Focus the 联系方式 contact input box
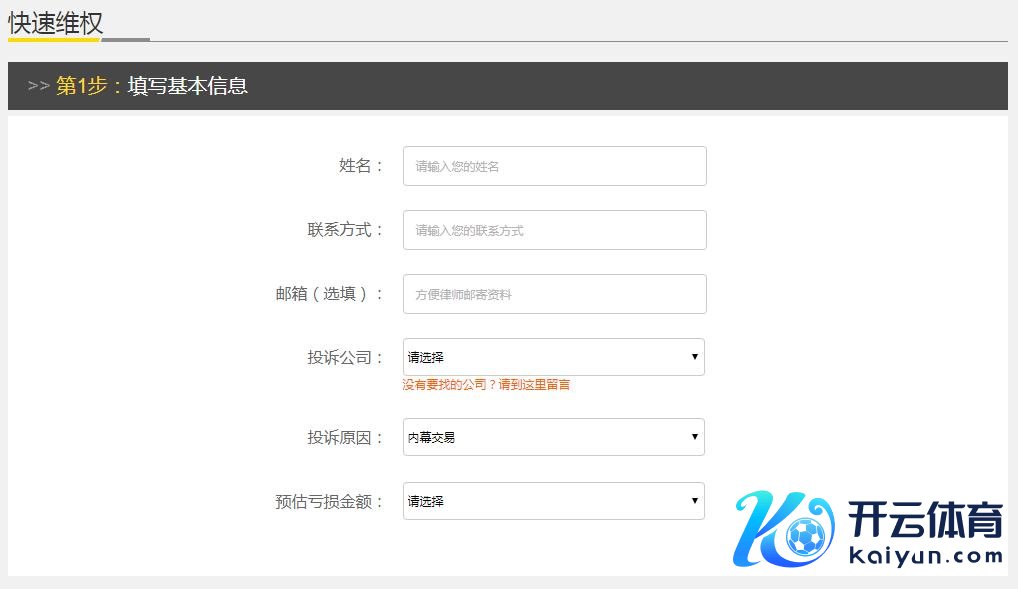Image resolution: width=1018 pixels, height=589 pixels. (554, 230)
